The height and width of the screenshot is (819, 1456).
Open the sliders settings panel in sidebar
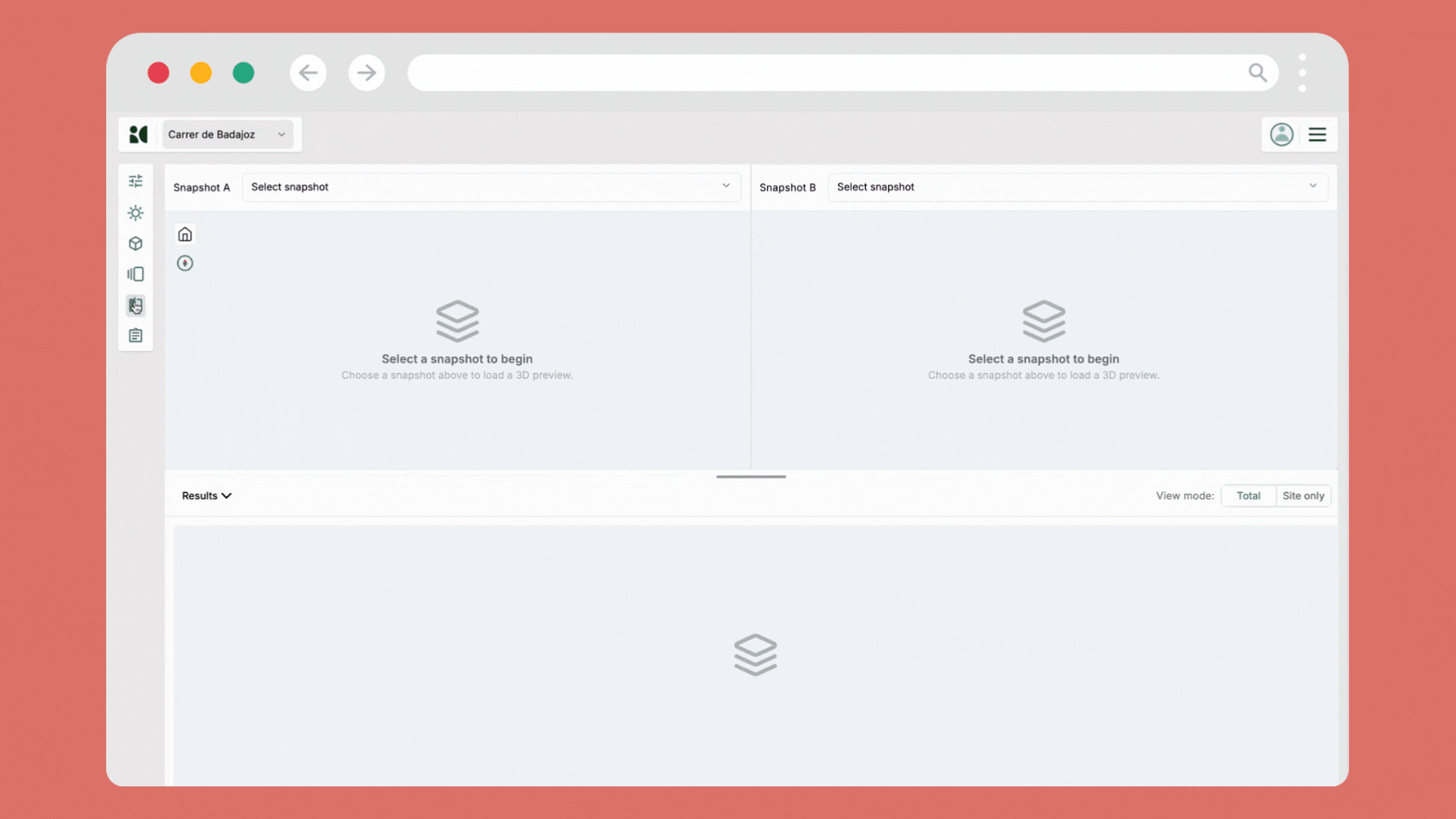[136, 181]
